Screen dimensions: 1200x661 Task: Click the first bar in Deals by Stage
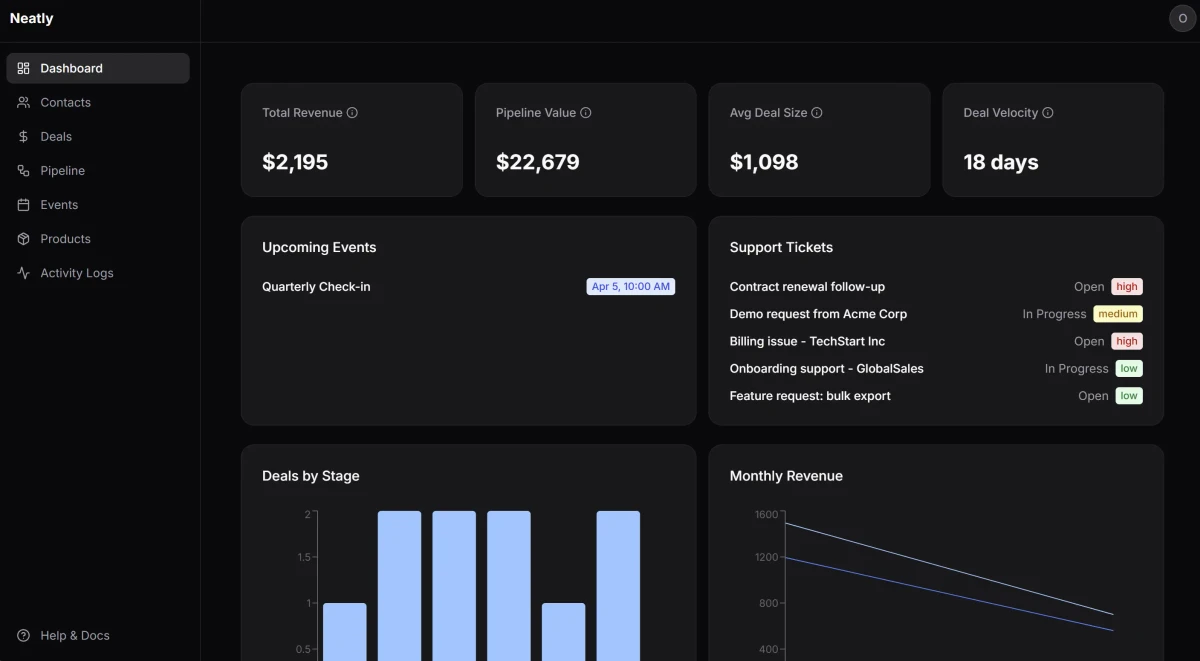click(345, 631)
